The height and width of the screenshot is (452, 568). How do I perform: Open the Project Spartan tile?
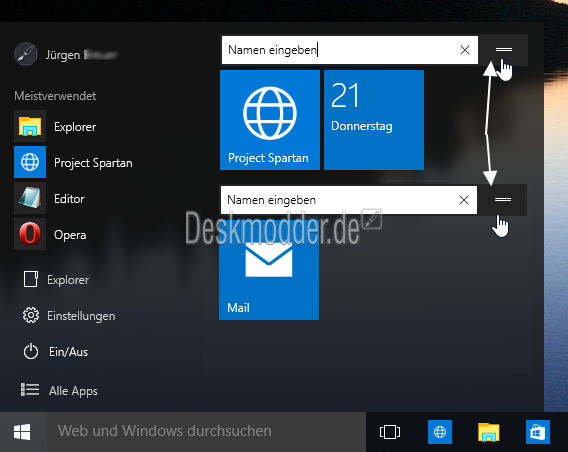pos(270,120)
